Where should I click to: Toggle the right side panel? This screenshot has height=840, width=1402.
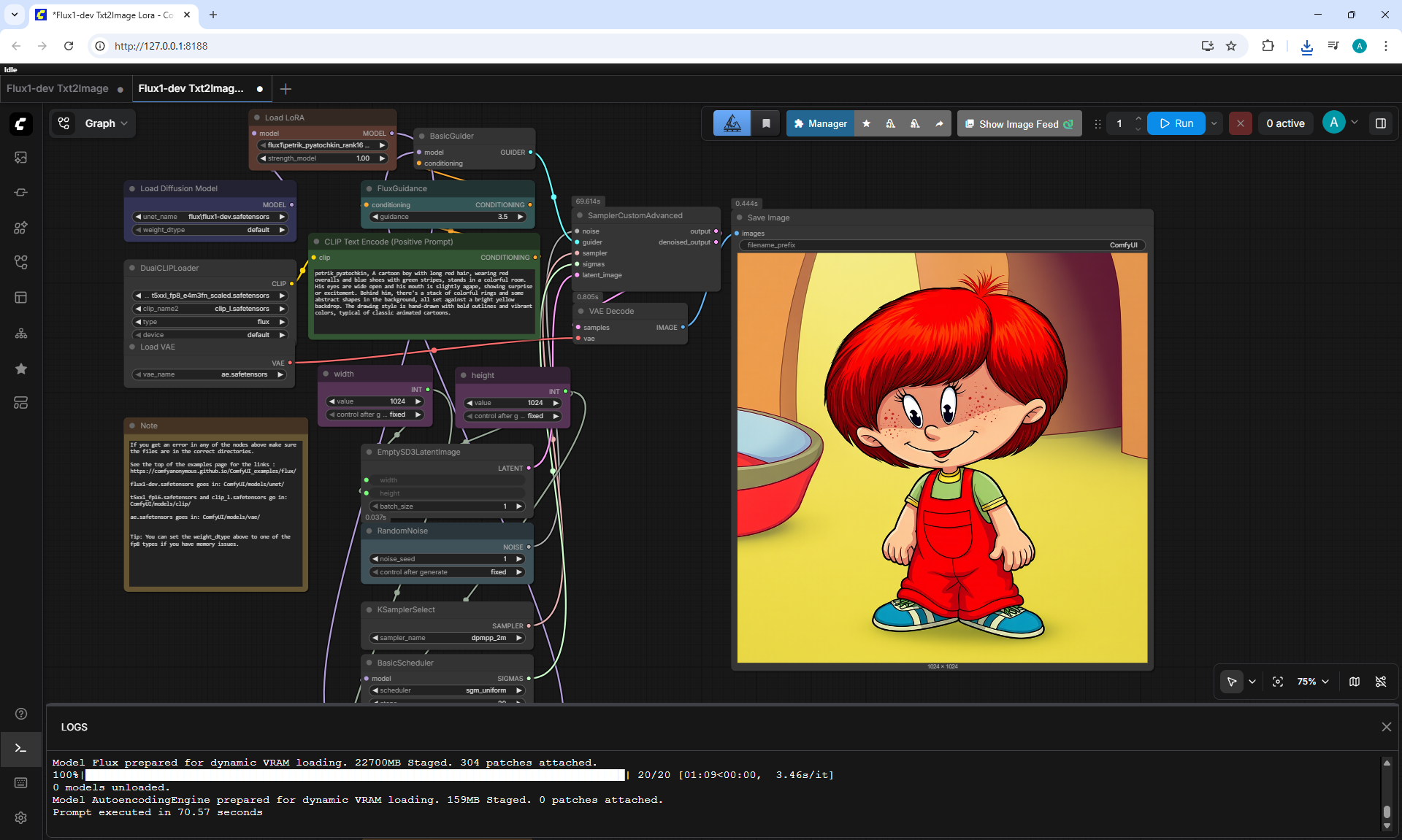tap(1381, 123)
